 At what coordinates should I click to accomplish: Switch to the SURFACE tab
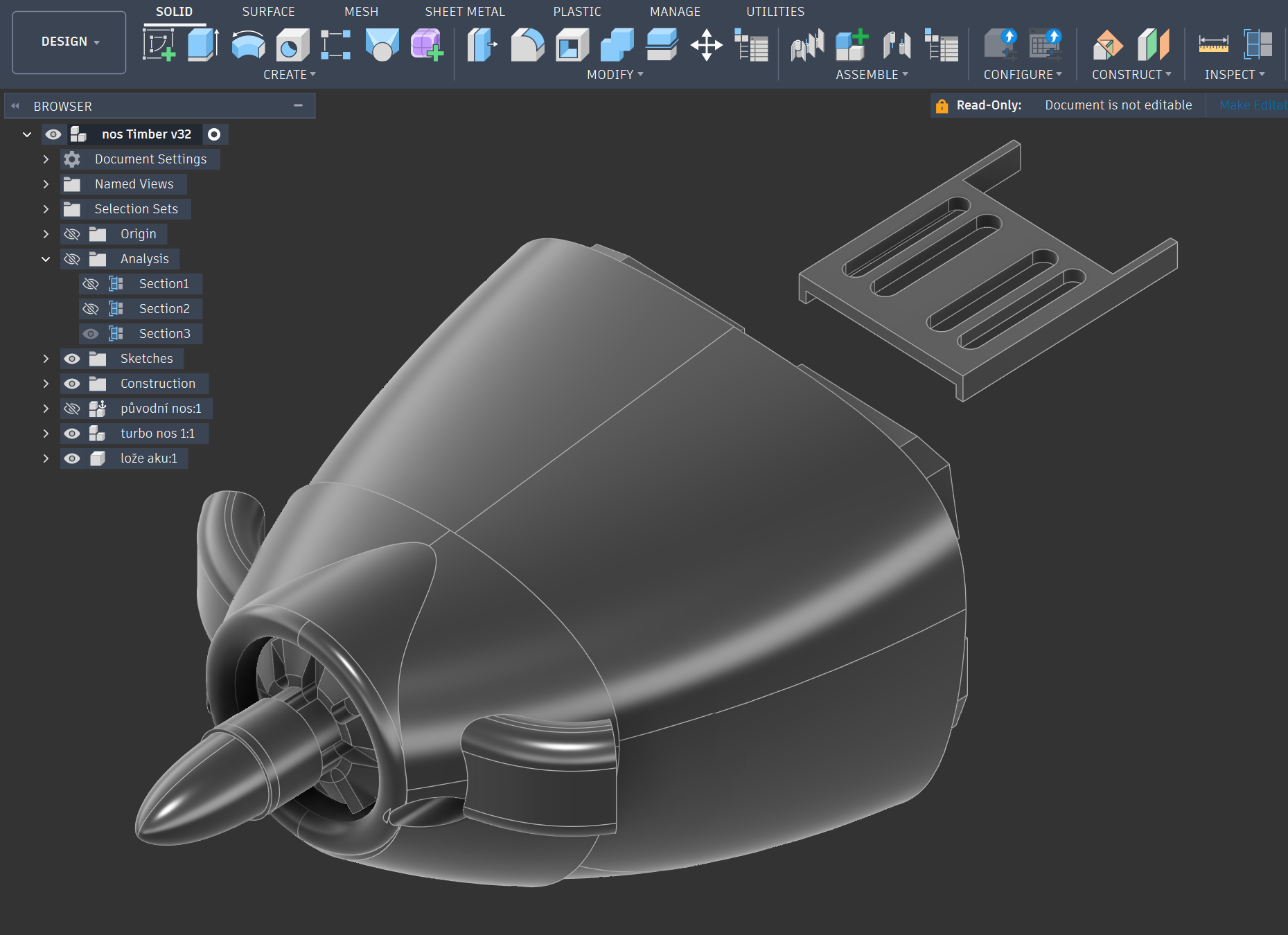click(x=268, y=12)
